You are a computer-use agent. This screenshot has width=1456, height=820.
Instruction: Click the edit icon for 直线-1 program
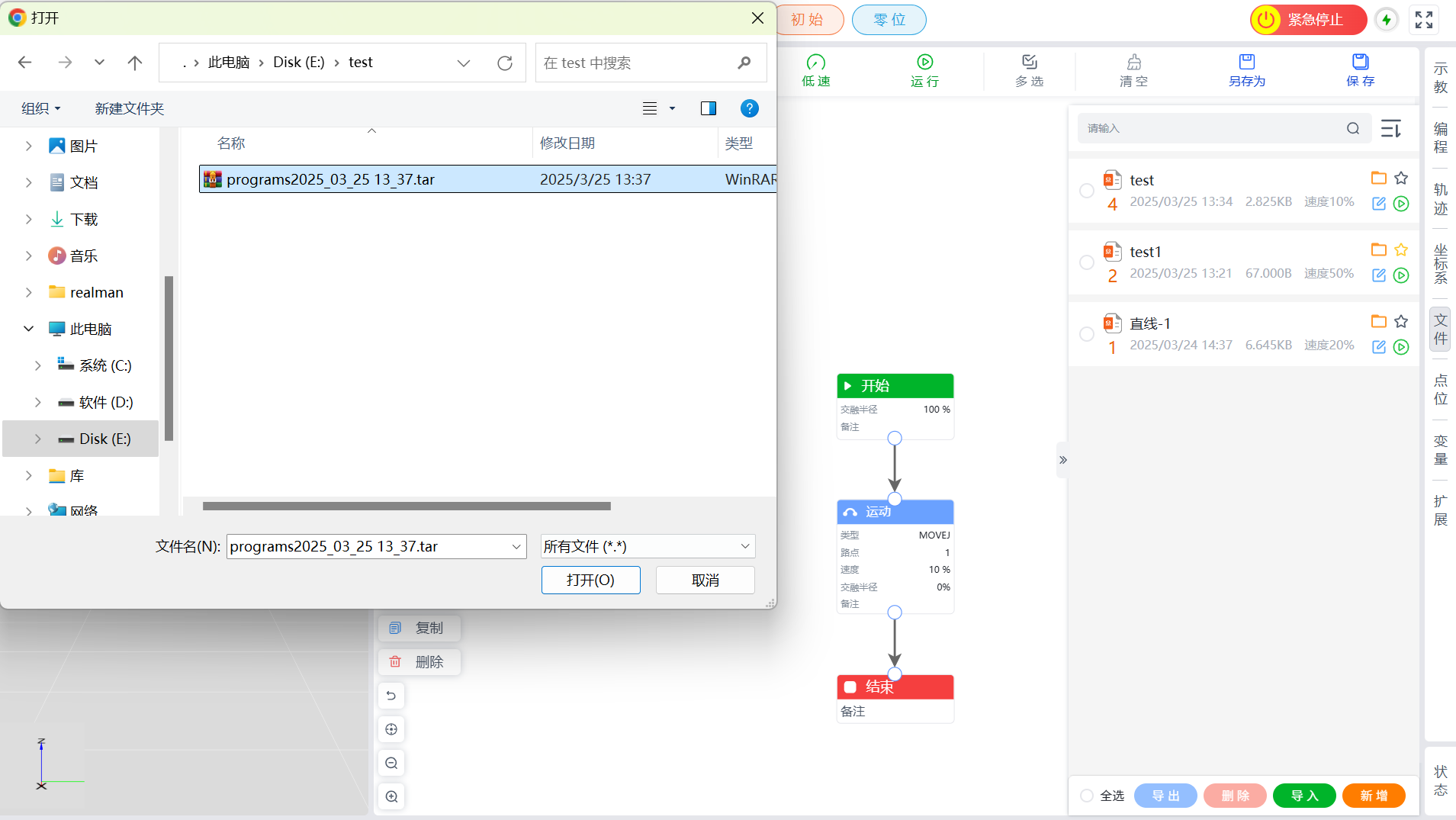pos(1378,347)
